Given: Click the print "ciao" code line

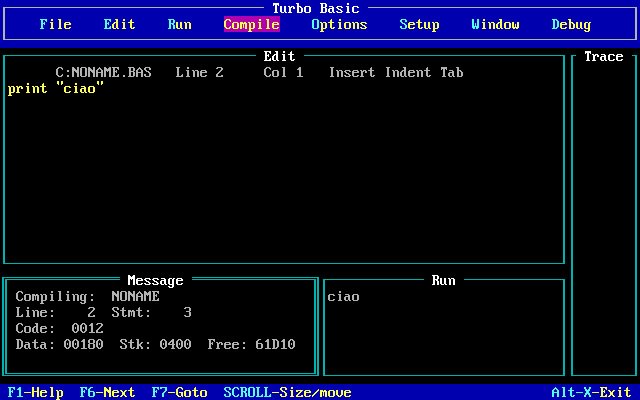Looking at the screenshot, I should 56,89.
